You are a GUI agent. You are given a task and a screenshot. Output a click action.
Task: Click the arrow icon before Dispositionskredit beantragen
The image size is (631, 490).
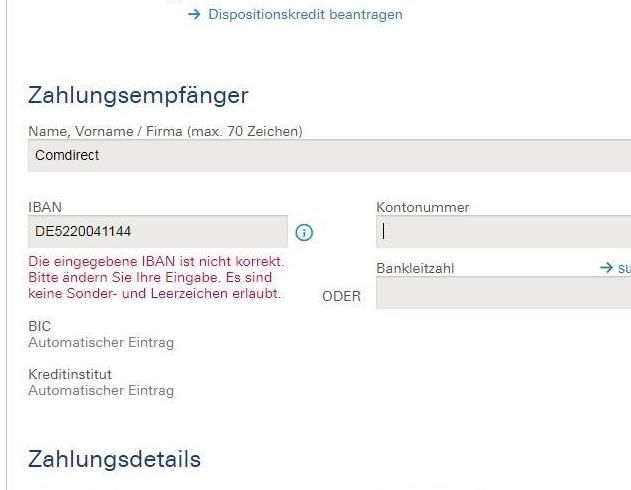[194, 15]
